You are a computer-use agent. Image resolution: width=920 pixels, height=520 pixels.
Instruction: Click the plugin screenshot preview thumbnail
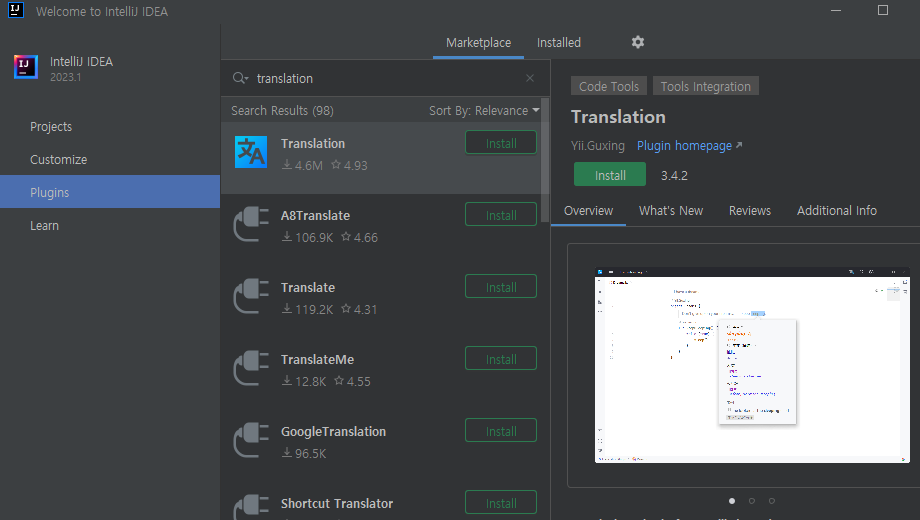click(752, 365)
